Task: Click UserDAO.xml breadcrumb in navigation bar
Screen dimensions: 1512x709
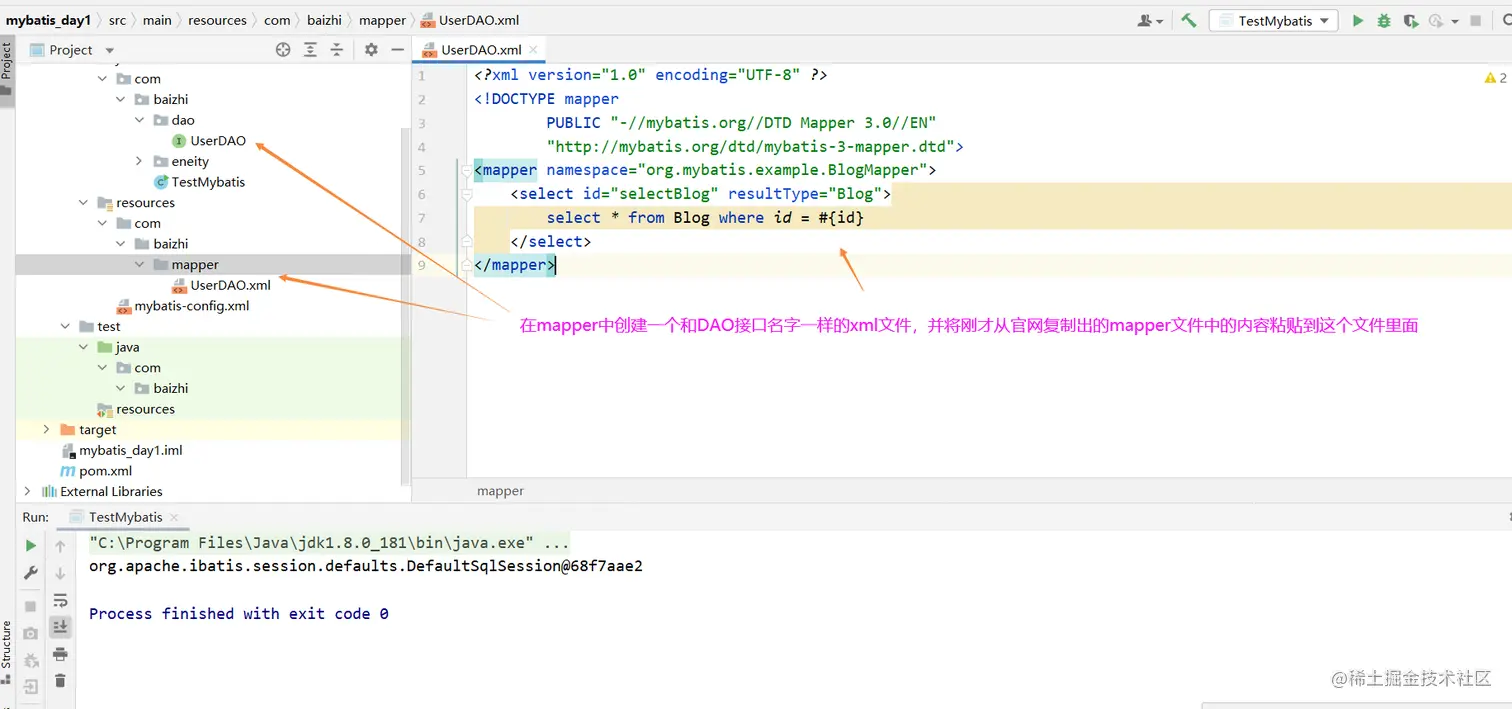Action: pos(470,20)
